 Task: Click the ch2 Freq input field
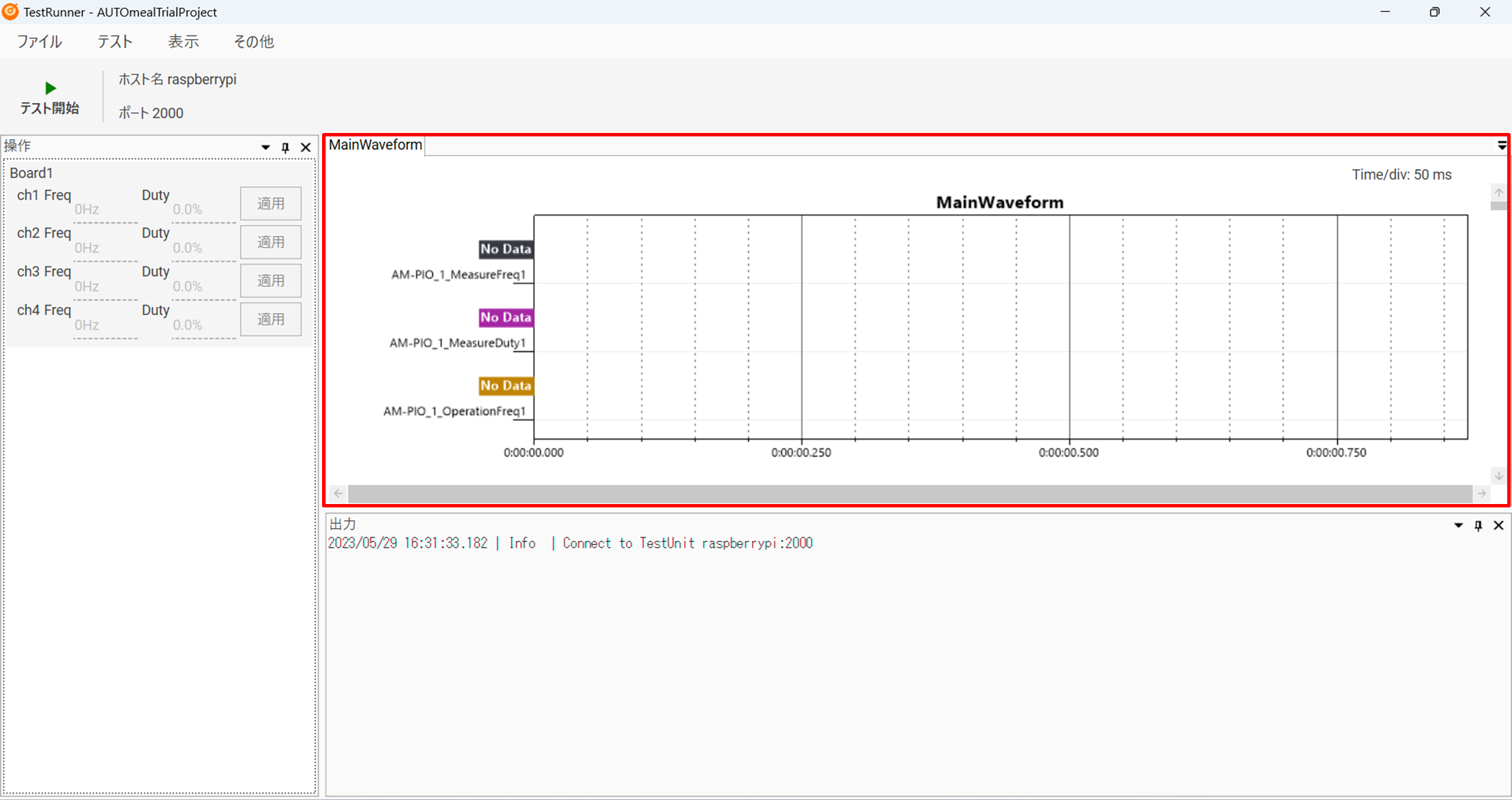[104, 248]
